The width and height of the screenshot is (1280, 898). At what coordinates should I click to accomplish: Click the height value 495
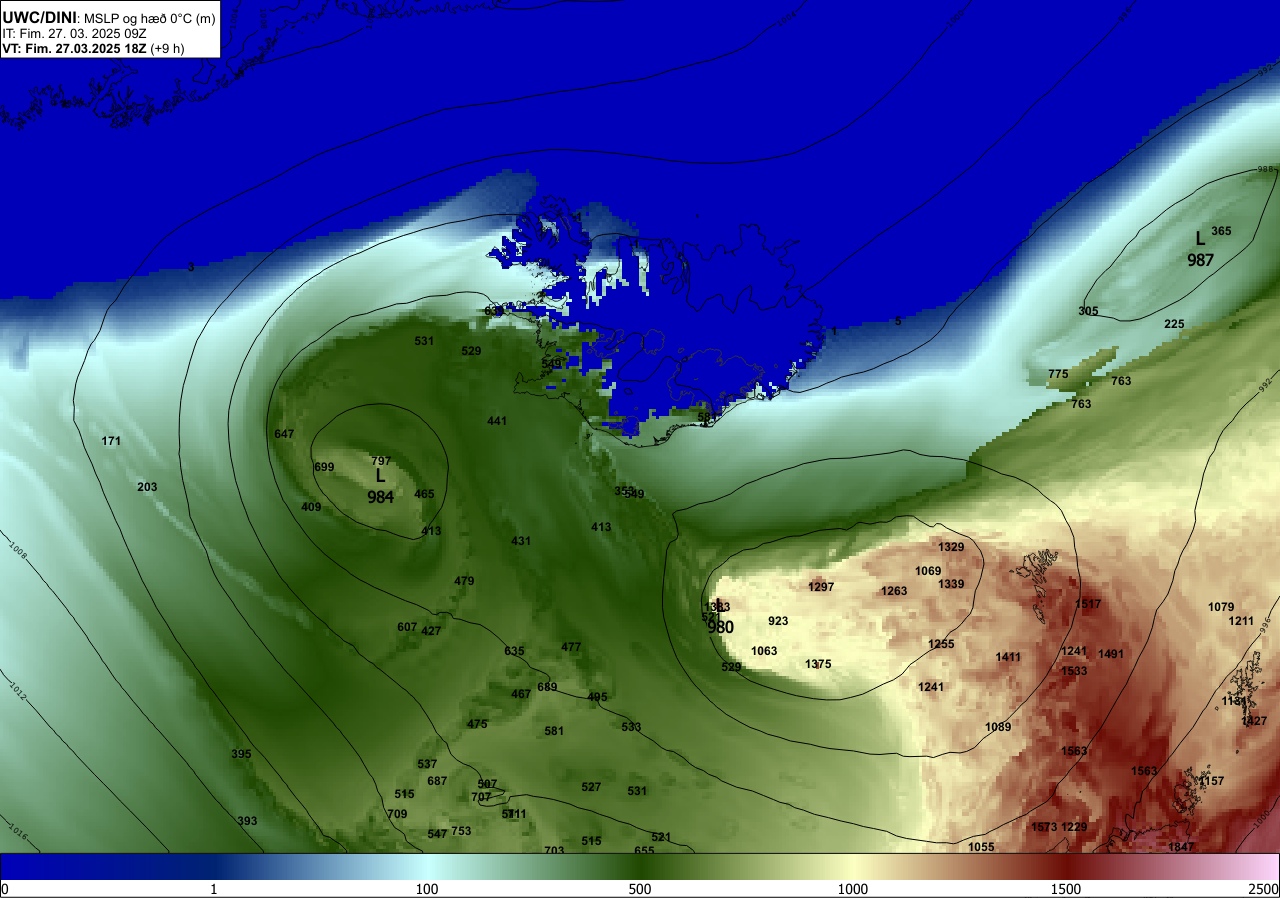tap(597, 697)
